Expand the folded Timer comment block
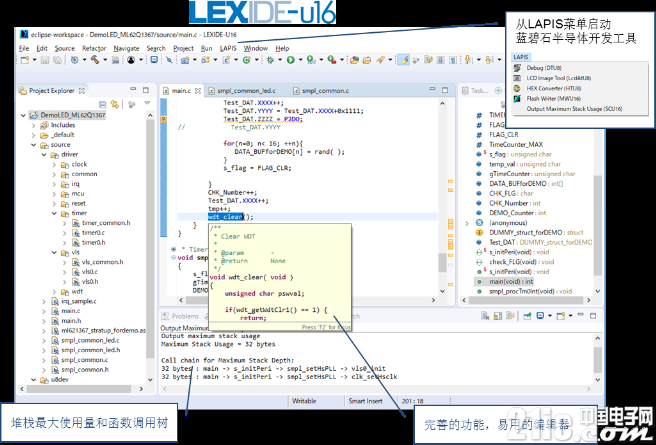 pos(173,249)
